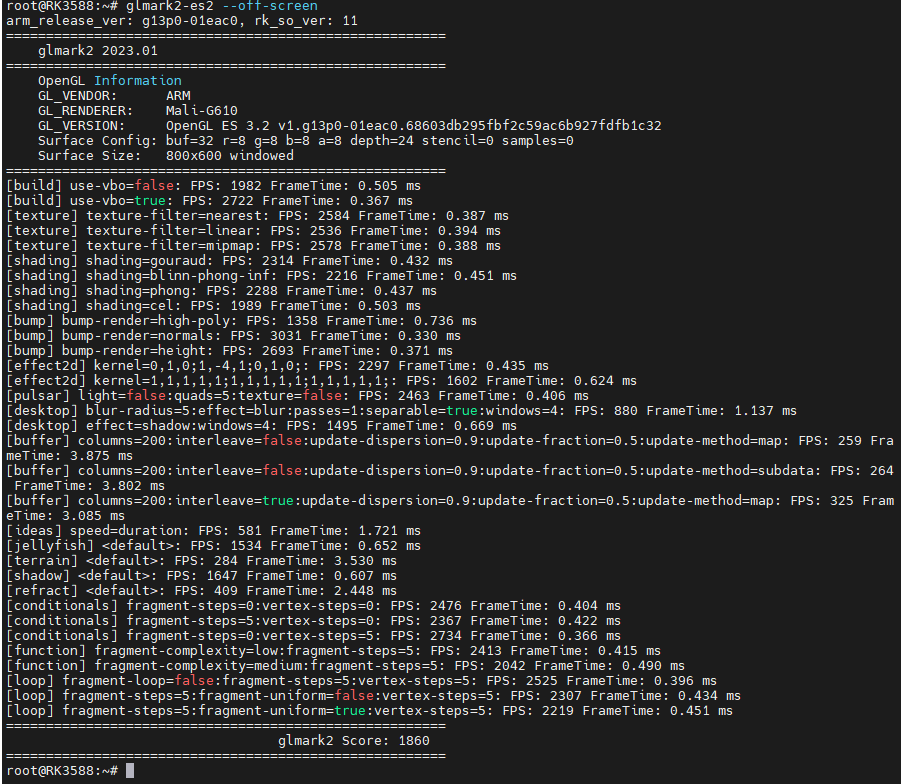Click the 'bump-render=height' result line
The width and height of the screenshot is (901, 784).
tap(230, 350)
